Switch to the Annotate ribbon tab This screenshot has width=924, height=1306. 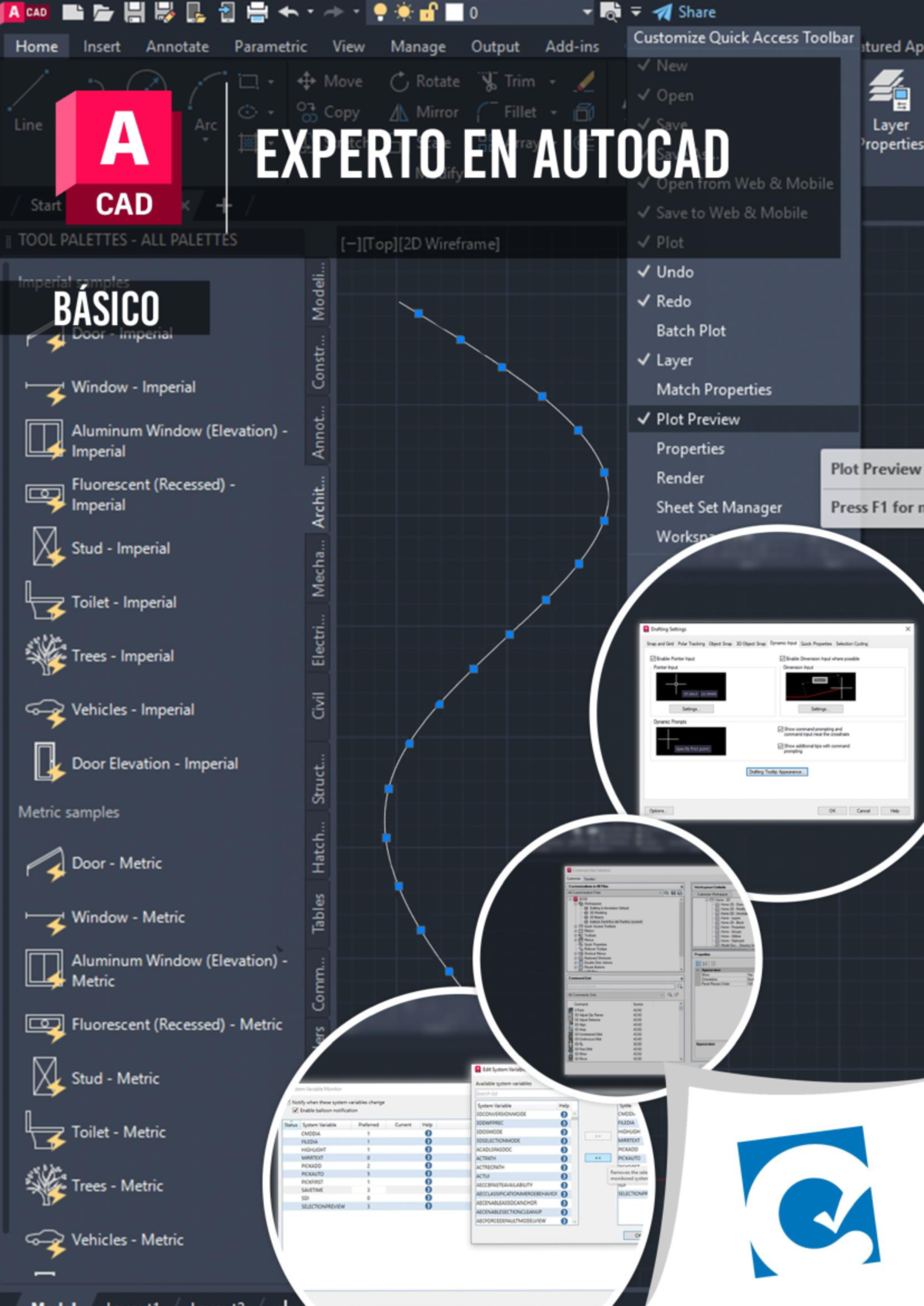click(x=177, y=46)
